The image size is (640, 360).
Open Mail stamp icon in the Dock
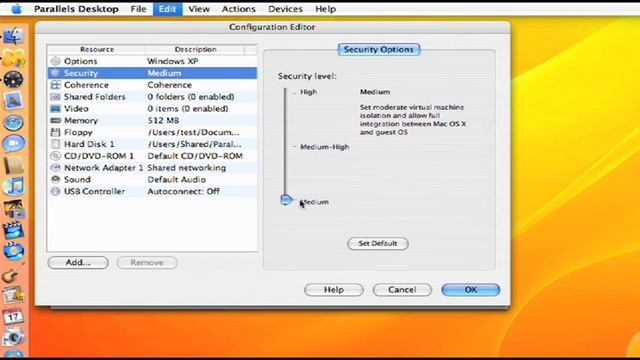click(x=13, y=100)
